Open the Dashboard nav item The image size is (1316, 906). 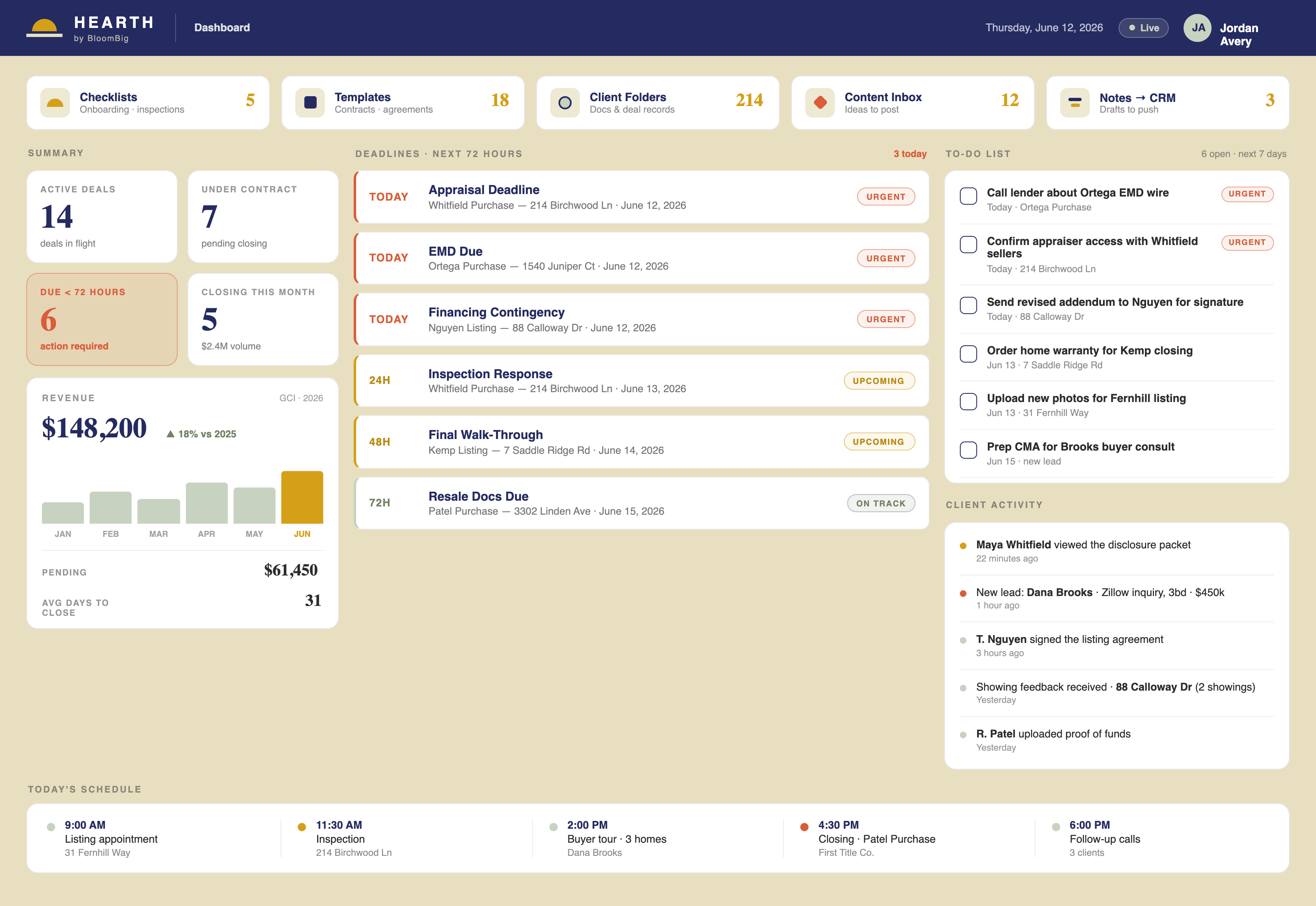222,28
